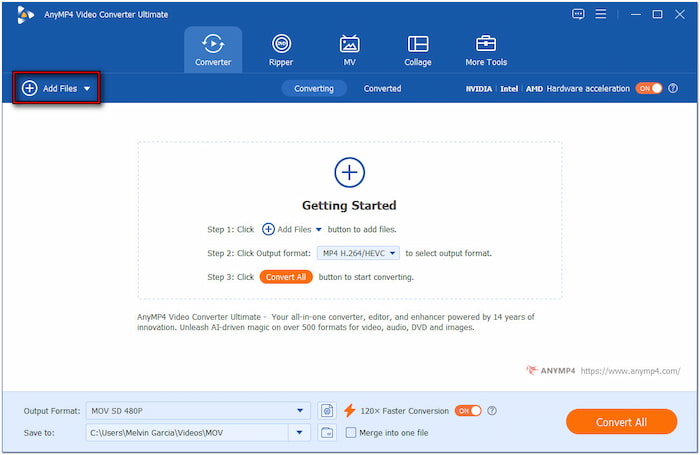
Task: Open the feedback chat icon in title bar
Action: click(578, 14)
